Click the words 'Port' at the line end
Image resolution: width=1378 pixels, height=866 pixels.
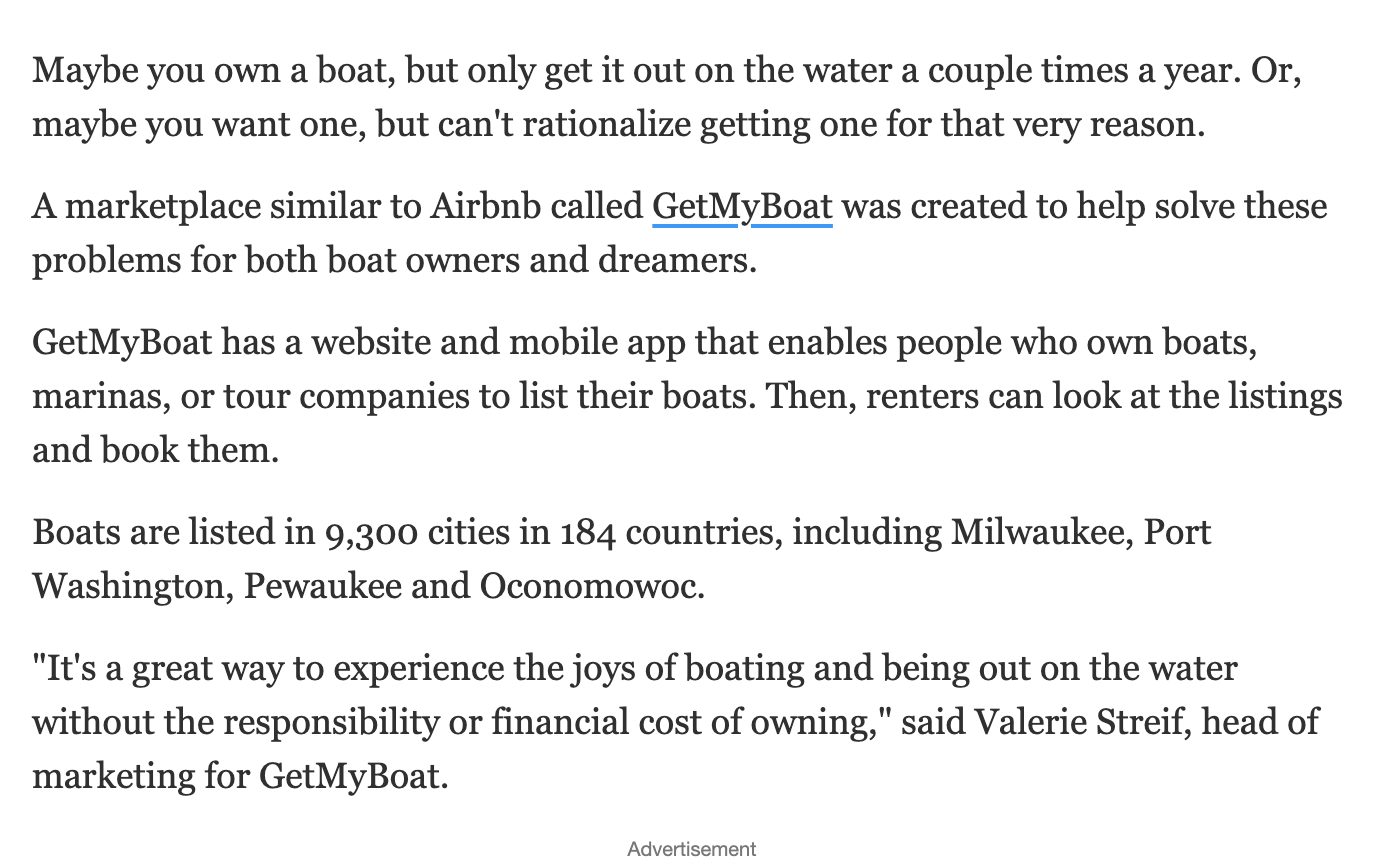click(x=1177, y=532)
